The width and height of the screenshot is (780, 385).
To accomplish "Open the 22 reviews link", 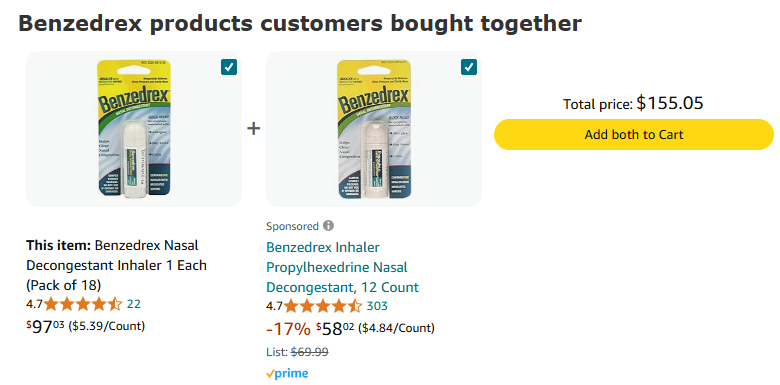I will (134, 304).
